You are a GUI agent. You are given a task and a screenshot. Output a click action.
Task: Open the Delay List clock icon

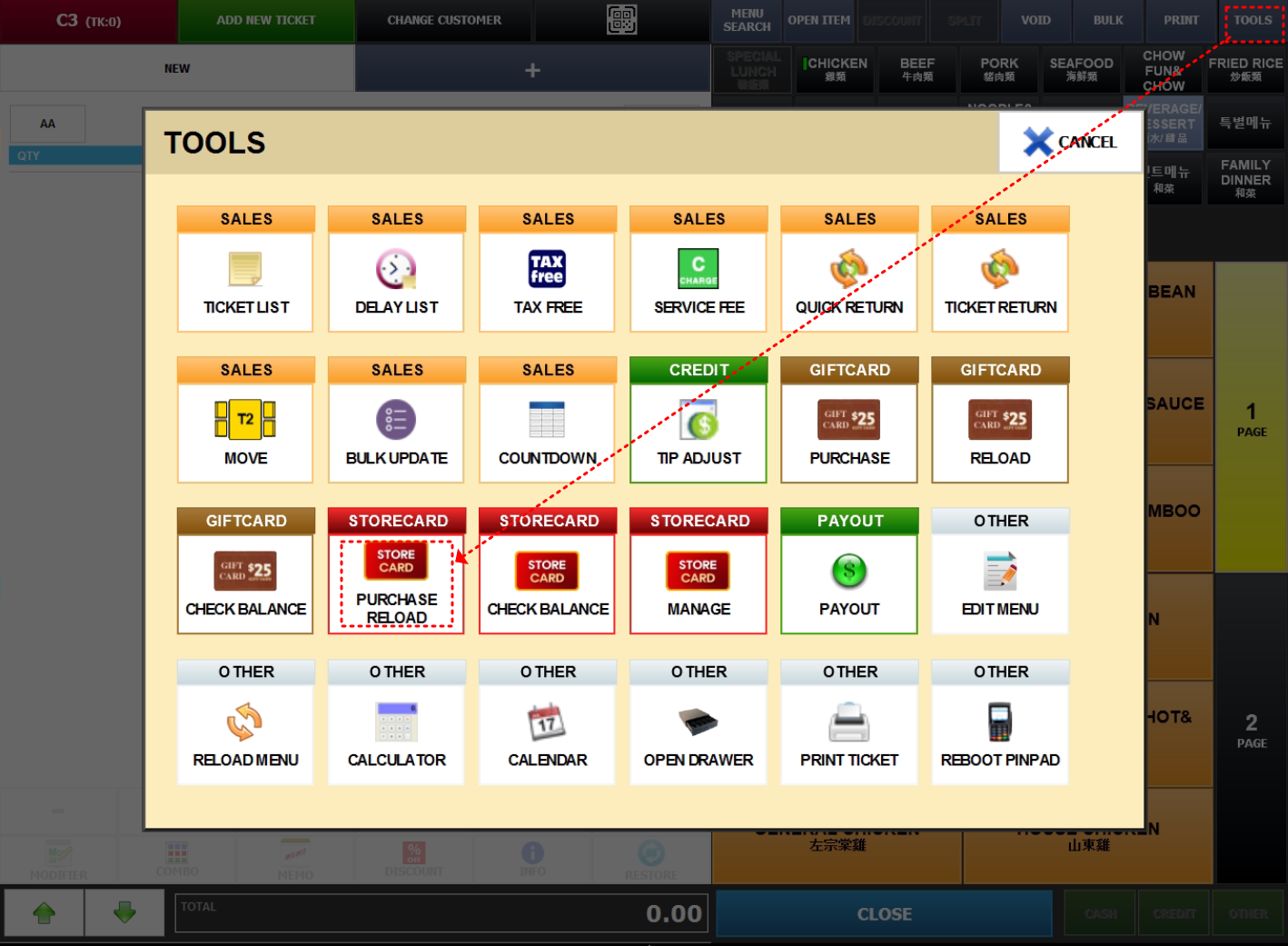(396, 270)
